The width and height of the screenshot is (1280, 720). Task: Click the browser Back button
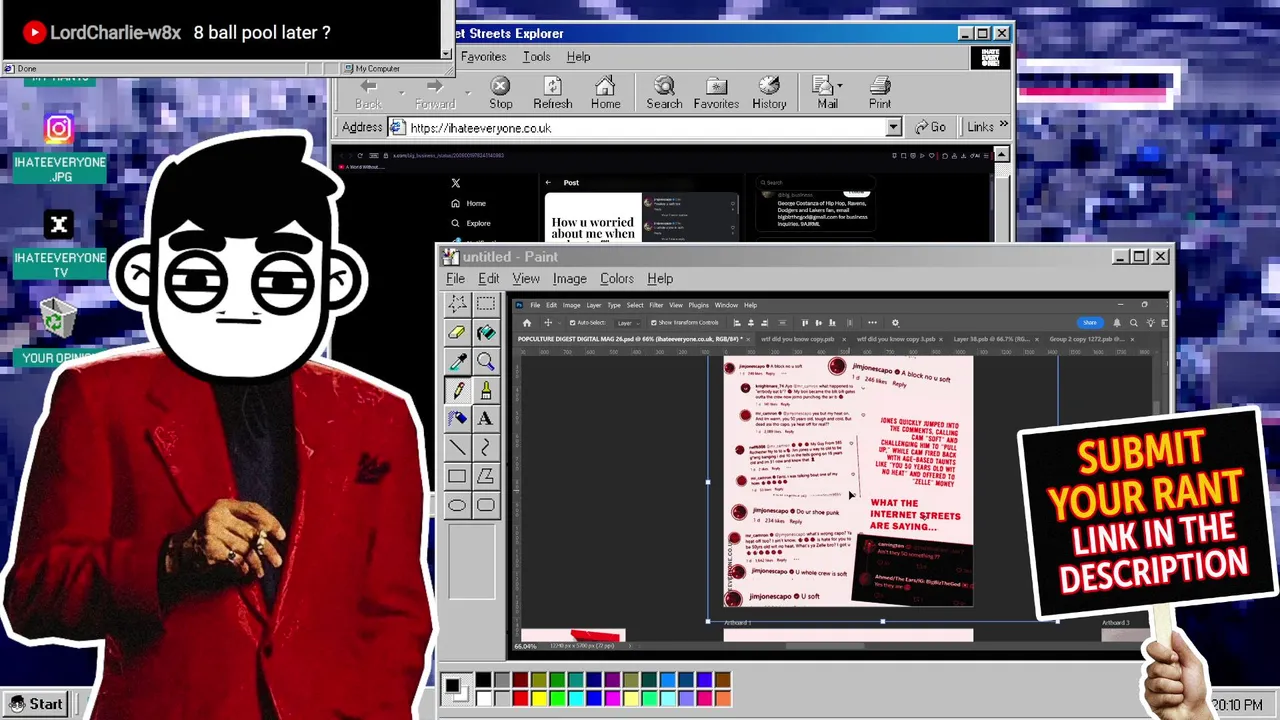pos(368,94)
